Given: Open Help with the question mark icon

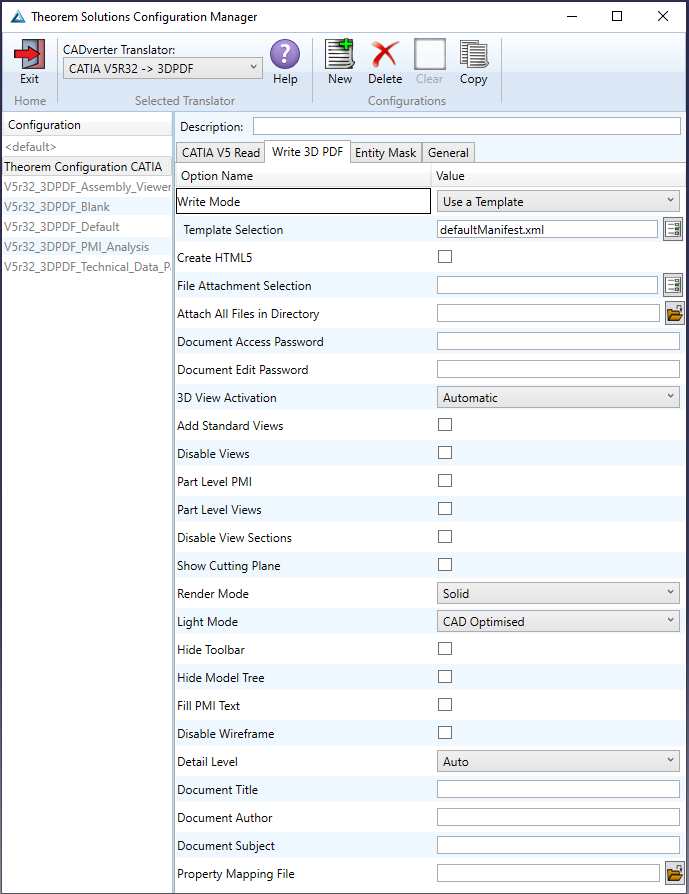Looking at the screenshot, I should click(285, 54).
